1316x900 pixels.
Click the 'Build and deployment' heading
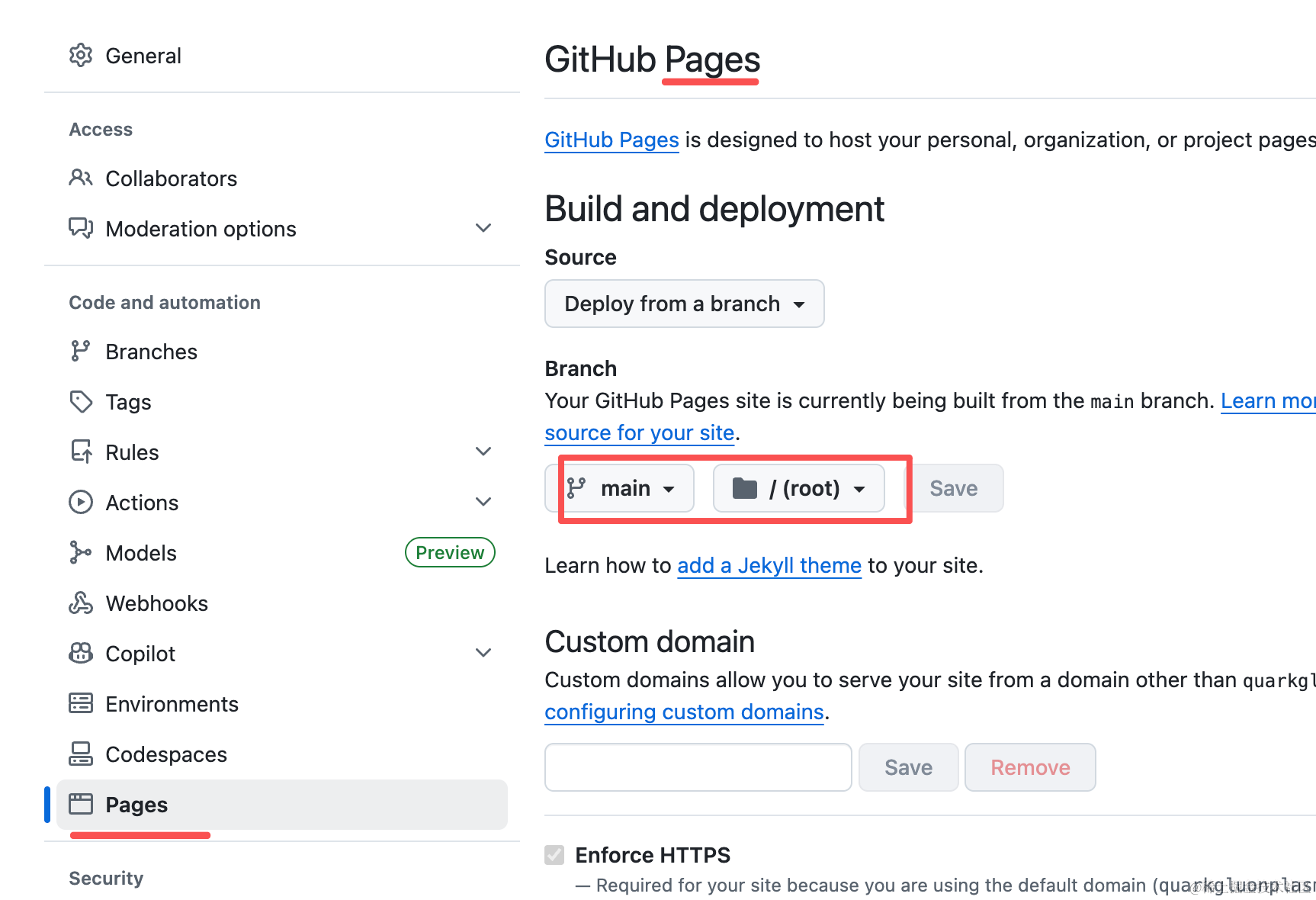[714, 209]
